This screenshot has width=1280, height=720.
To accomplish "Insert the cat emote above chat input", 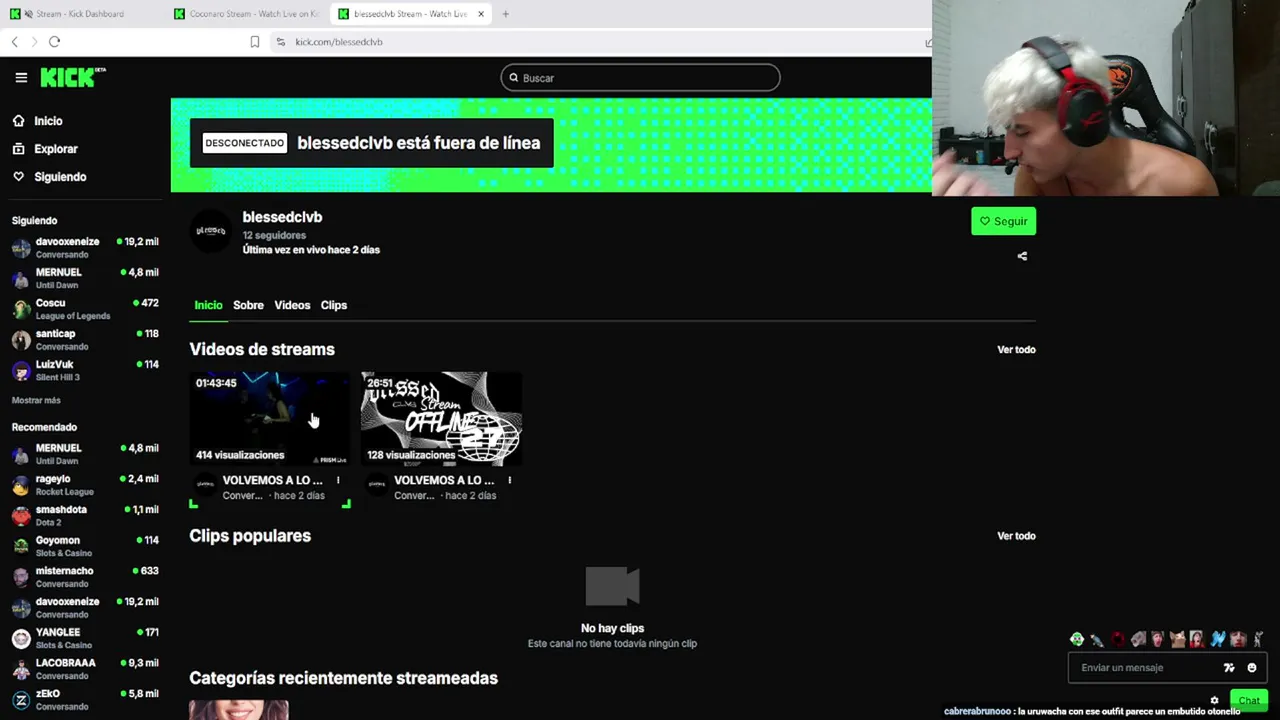I will click(1177, 639).
